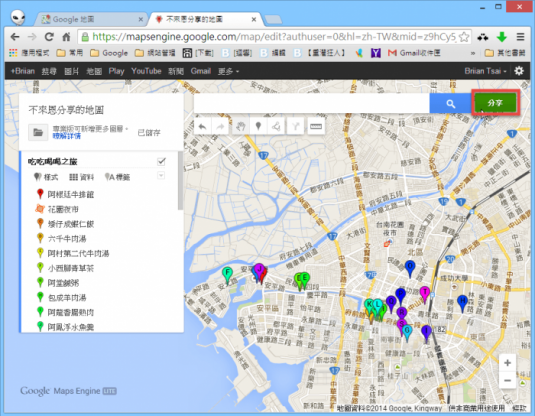Image resolution: width=535 pixels, height=416 pixels.
Task: Click the purple J marker on map
Action: point(259,271)
